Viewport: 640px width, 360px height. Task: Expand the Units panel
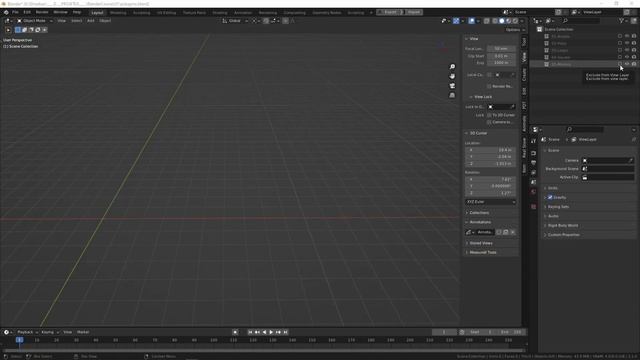(553, 188)
